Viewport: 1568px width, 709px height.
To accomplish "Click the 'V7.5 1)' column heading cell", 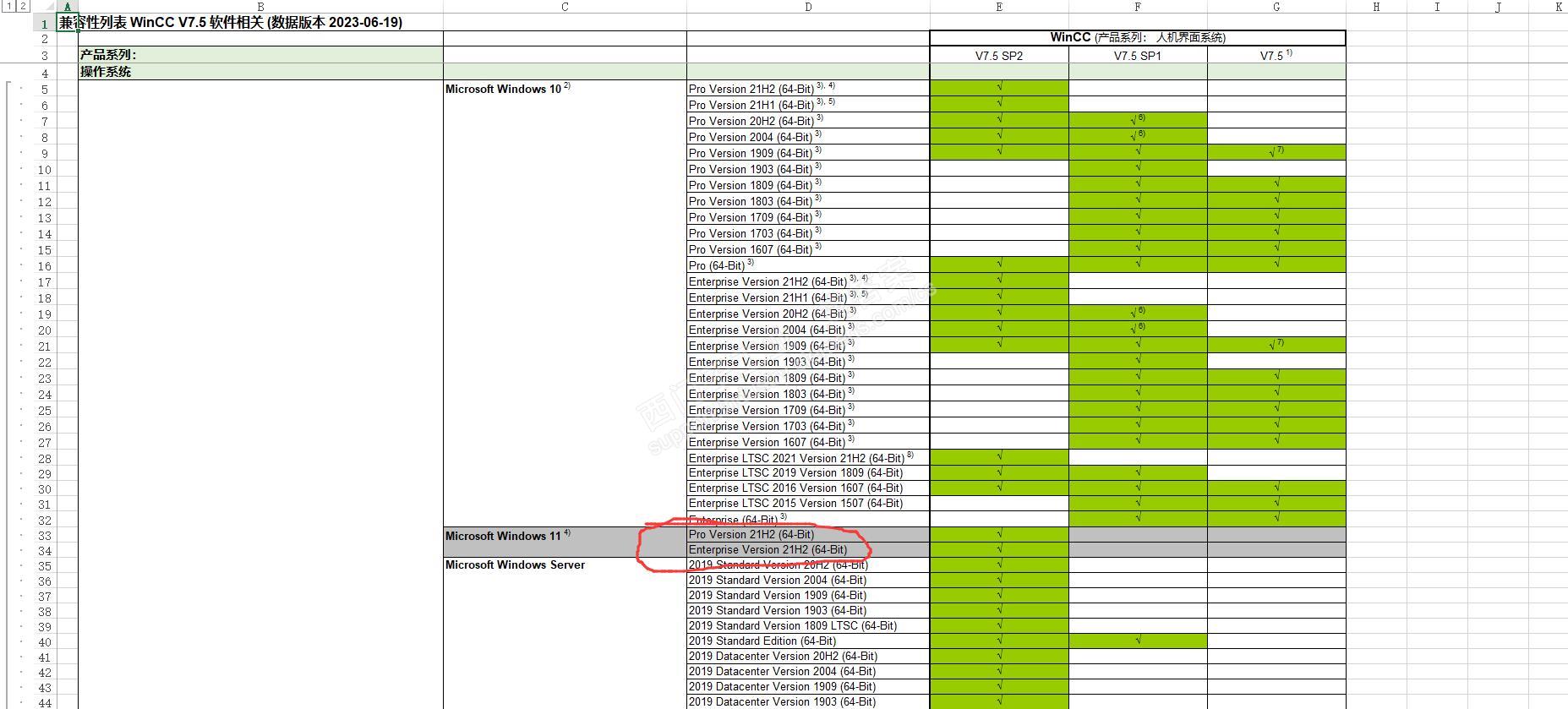I will pos(1276,56).
